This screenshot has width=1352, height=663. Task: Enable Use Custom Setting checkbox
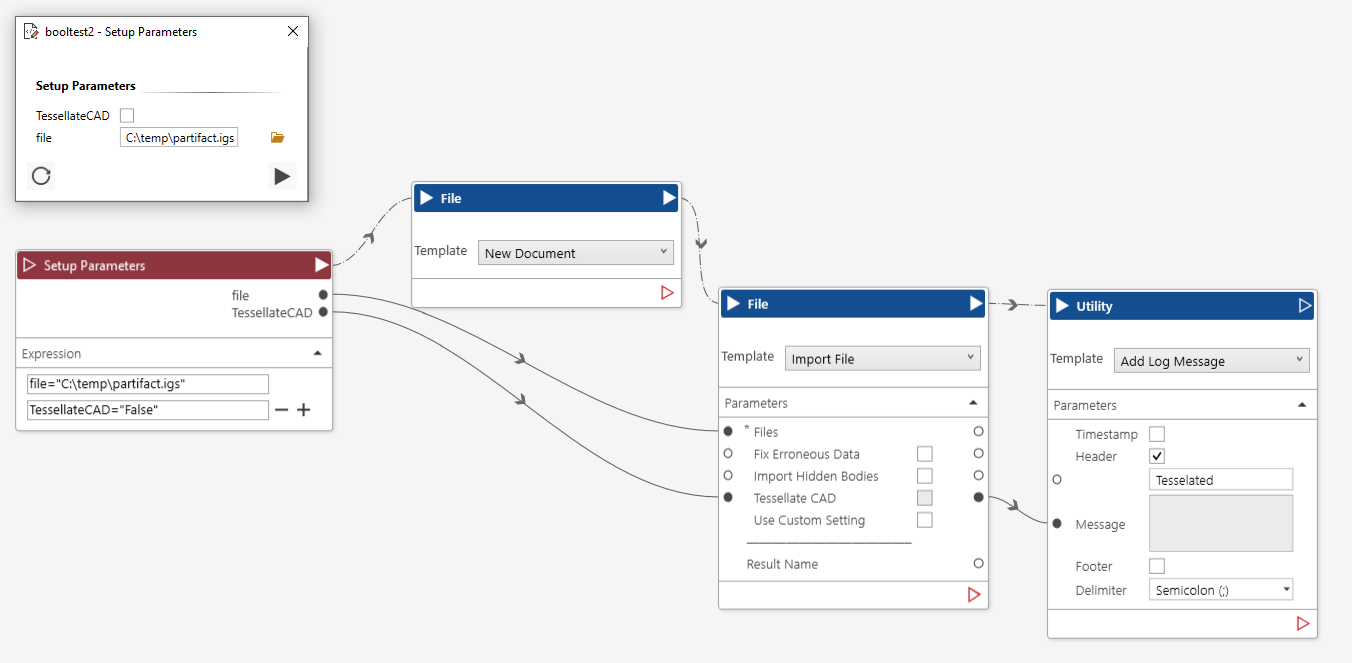(925, 520)
